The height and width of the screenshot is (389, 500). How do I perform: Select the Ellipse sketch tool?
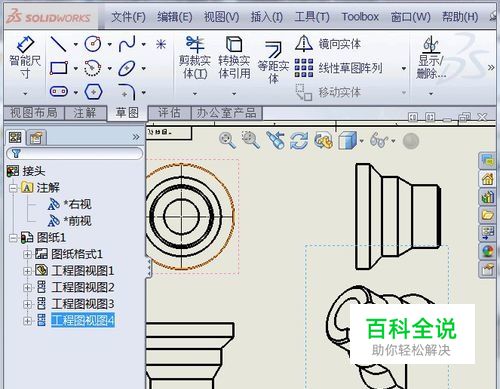pos(127,68)
